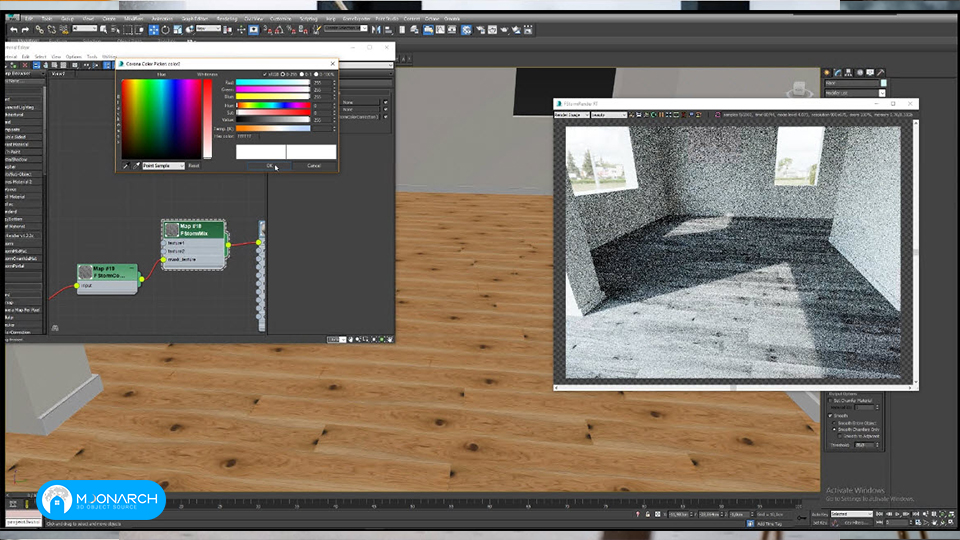The width and height of the screenshot is (960, 540).
Task: Click the Redo arrow in main toolbar
Action: 25,29
